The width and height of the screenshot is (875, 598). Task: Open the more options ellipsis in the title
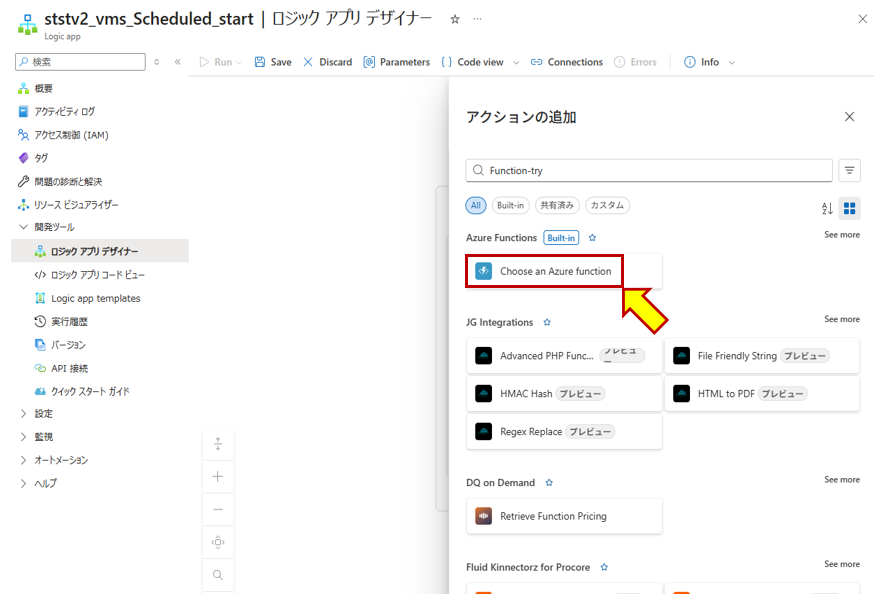pyautogui.click(x=477, y=19)
